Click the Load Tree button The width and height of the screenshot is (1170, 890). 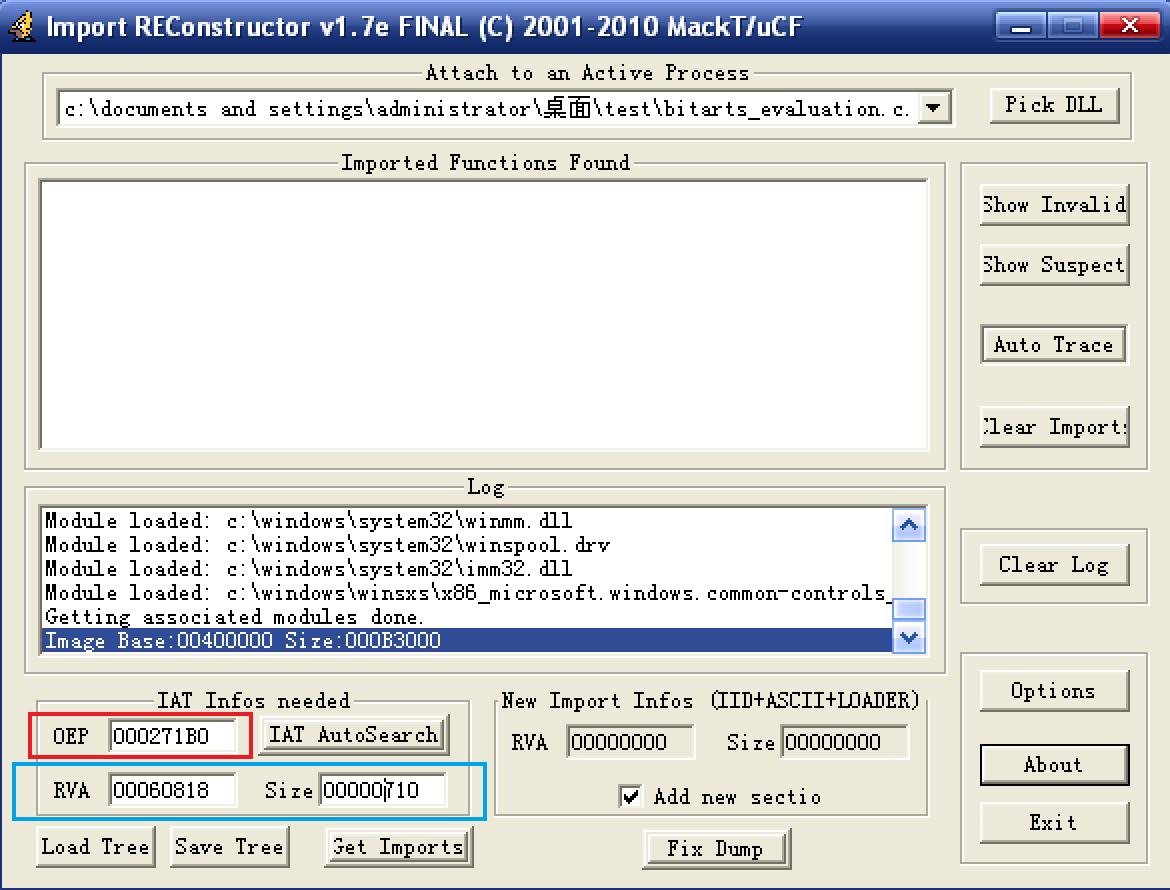(x=96, y=847)
